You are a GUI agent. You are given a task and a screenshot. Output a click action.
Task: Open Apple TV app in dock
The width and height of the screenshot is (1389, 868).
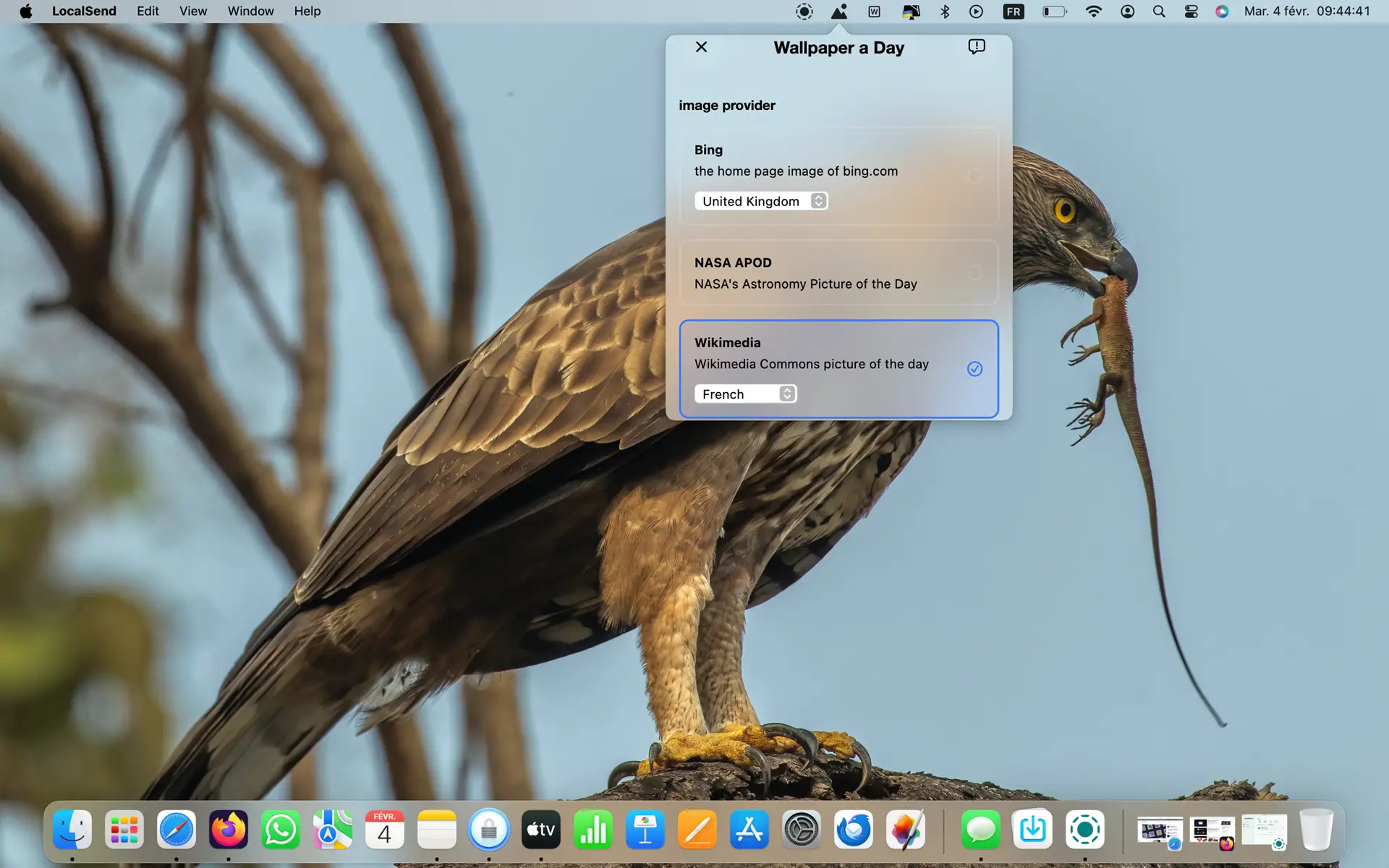tap(541, 830)
